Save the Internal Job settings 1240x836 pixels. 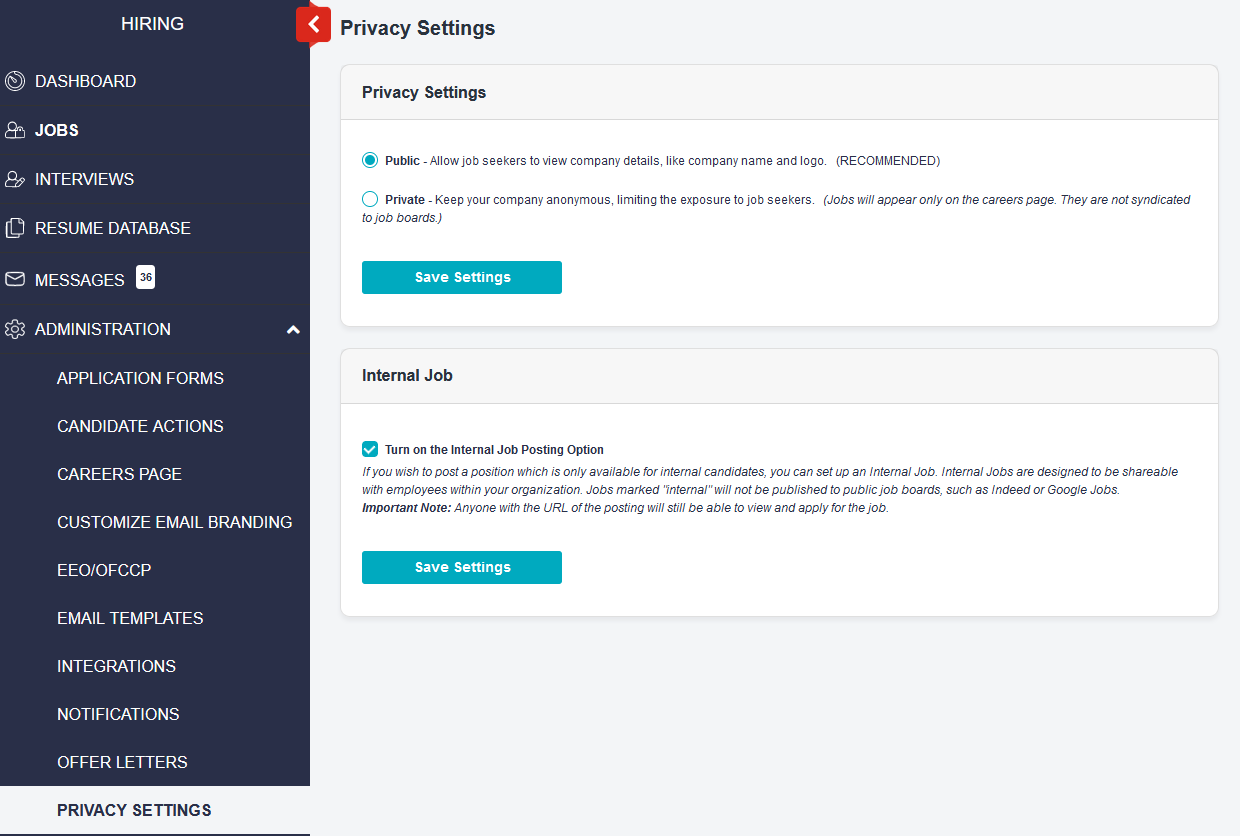click(461, 567)
